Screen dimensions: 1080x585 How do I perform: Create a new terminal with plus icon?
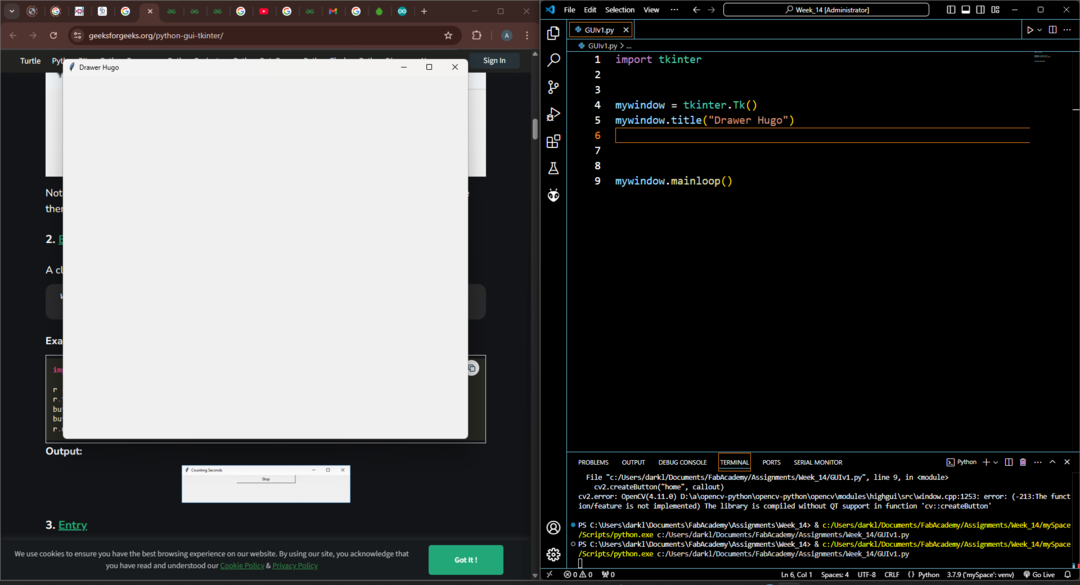(x=986, y=462)
